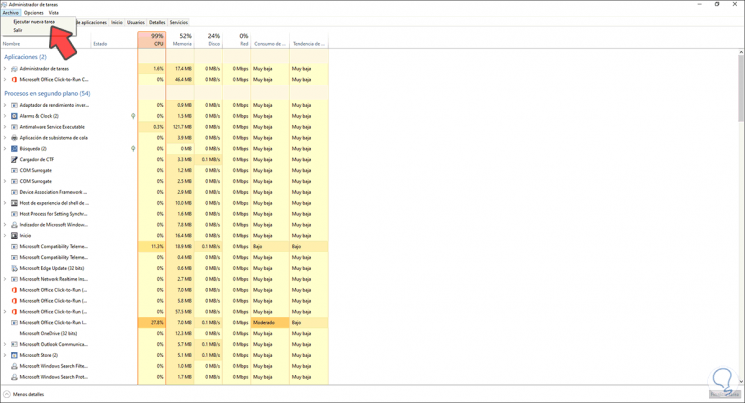Click the Alarms & Clock app icon

(x=14, y=116)
